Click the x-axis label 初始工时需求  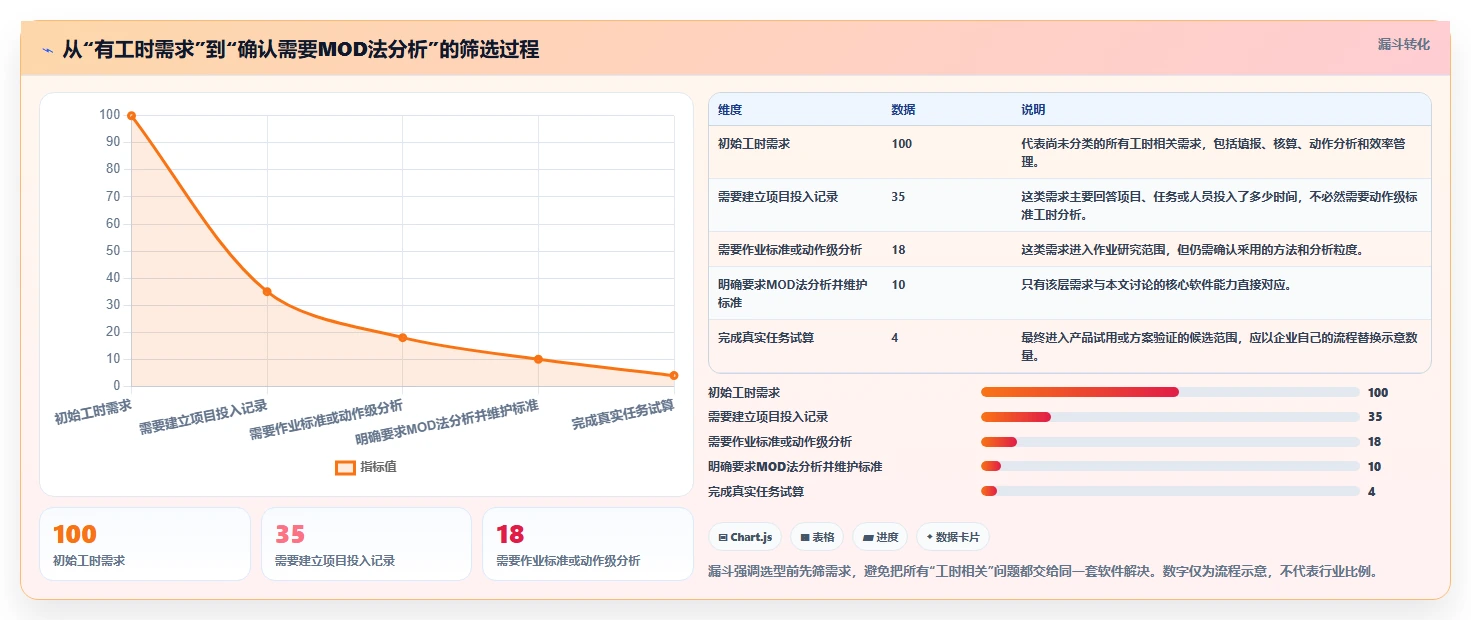(x=93, y=411)
